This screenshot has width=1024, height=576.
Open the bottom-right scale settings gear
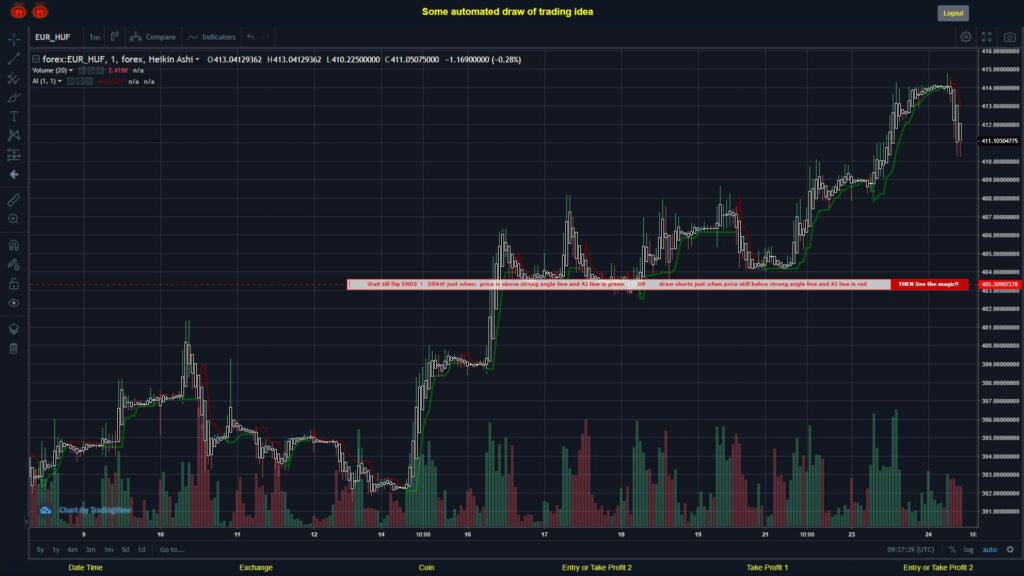tap(1010, 550)
